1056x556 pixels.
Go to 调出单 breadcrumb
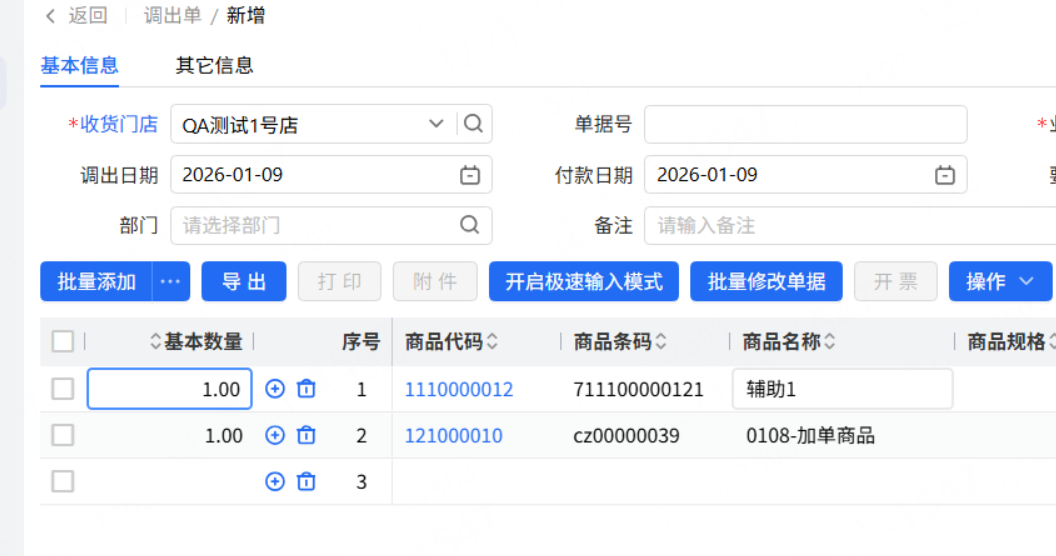(x=173, y=15)
